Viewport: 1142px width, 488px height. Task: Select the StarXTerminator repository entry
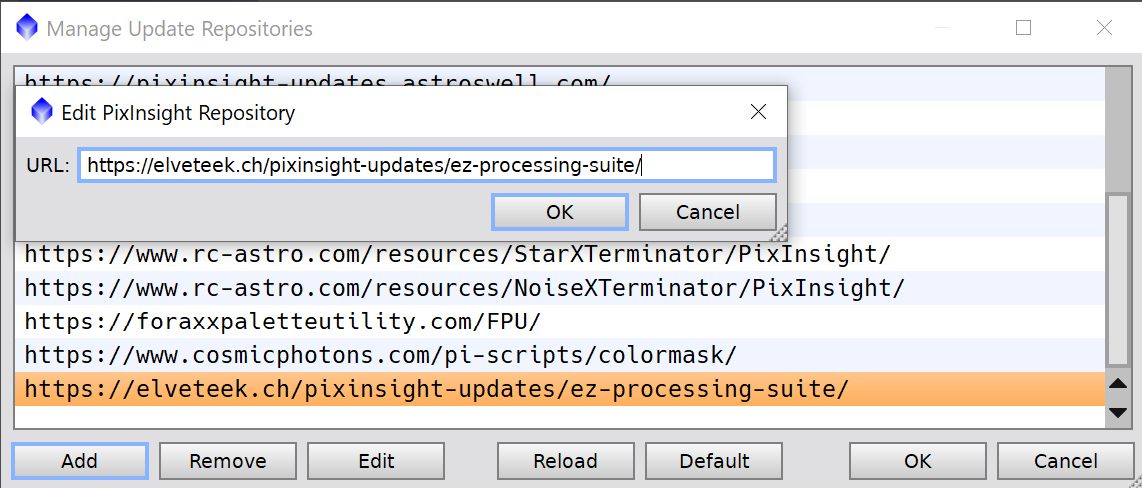click(457, 254)
